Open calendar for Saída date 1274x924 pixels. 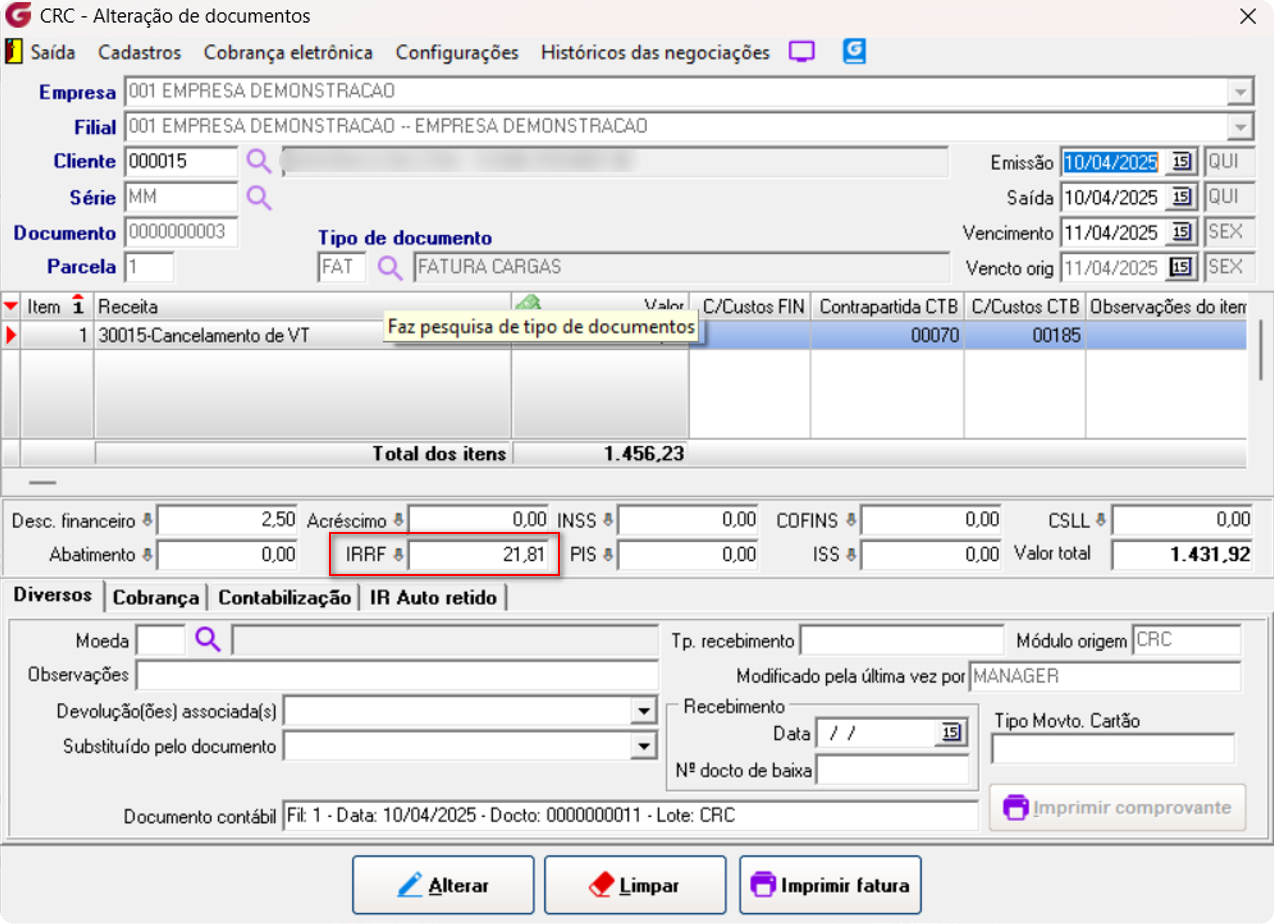pyautogui.click(x=1182, y=197)
